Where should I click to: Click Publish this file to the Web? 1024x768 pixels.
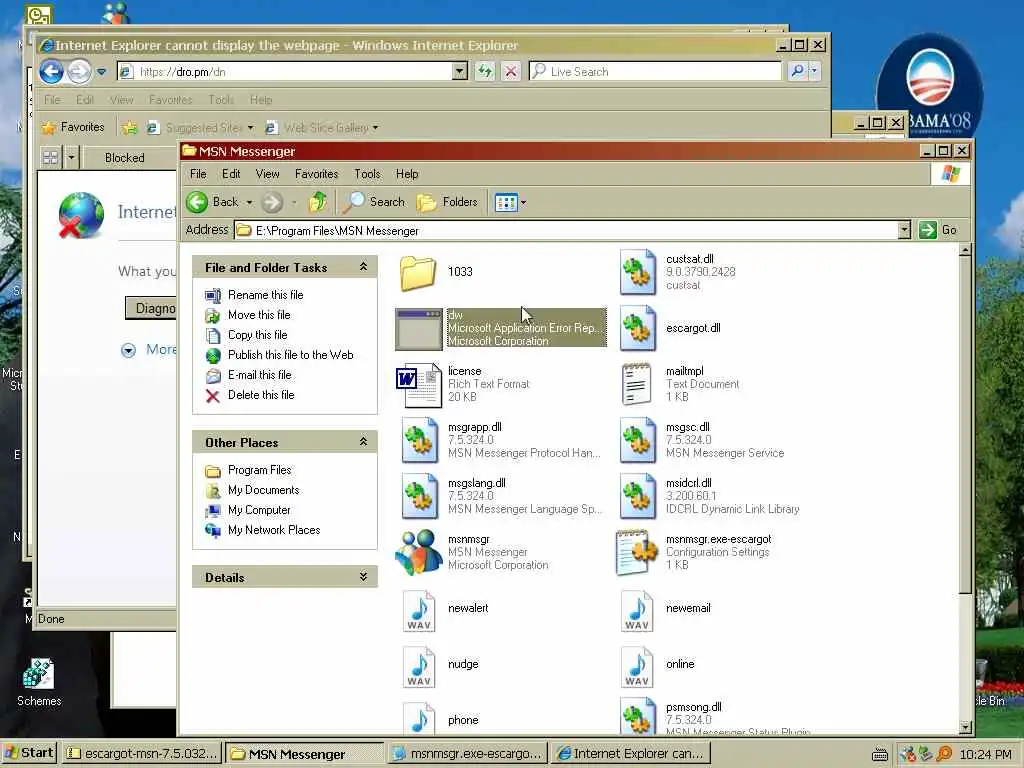[x=291, y=355]
